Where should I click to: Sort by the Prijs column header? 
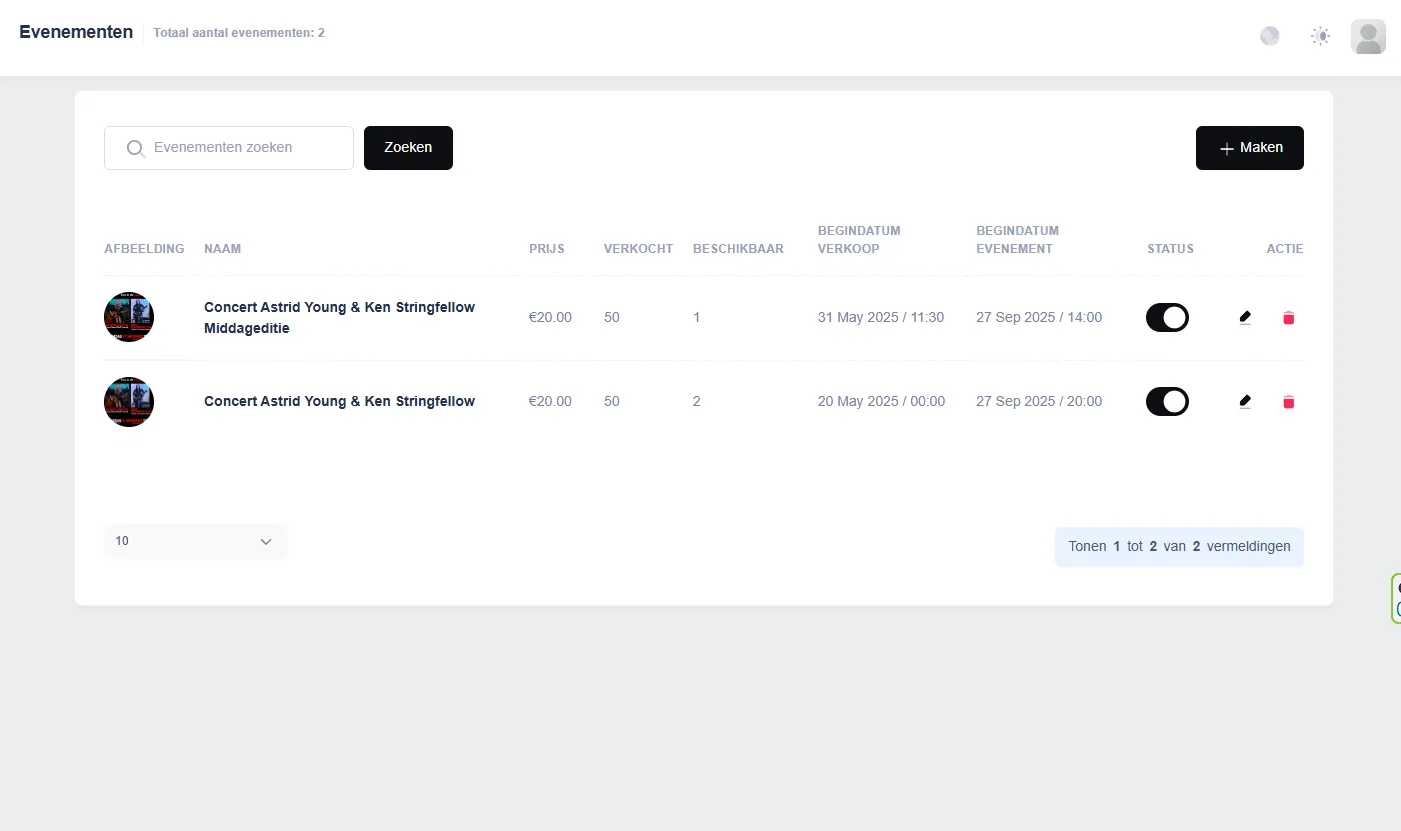[x=546, y=249]
